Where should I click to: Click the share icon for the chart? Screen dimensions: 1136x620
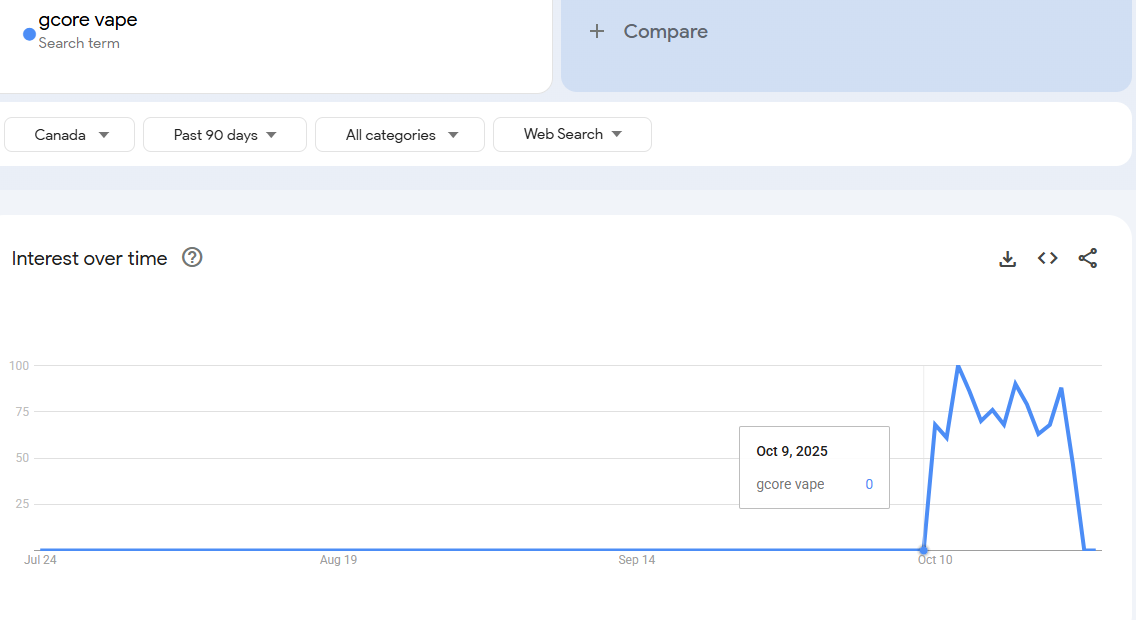point(1088,259)
